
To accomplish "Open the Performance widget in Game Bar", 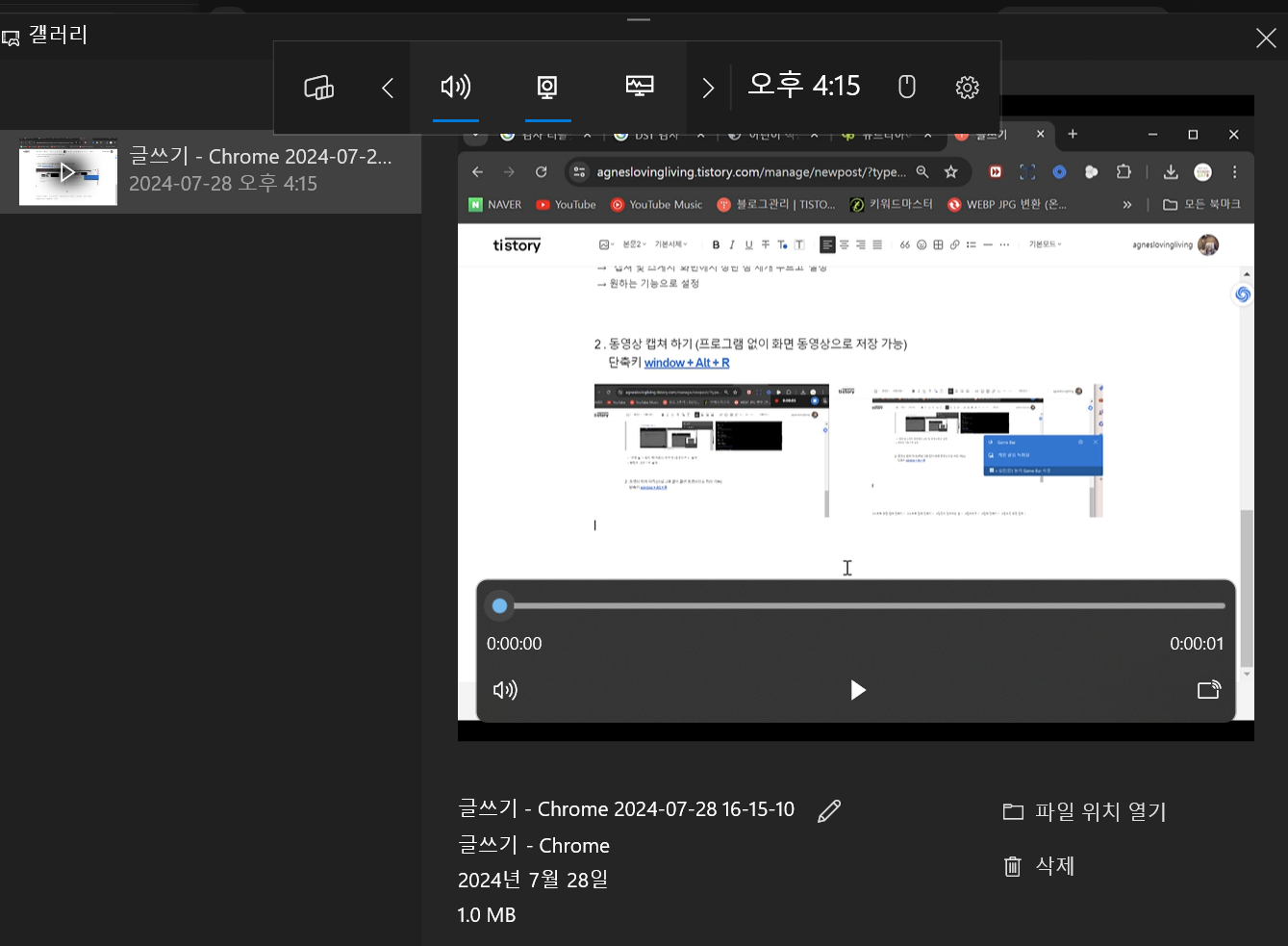I will point(639,87).
